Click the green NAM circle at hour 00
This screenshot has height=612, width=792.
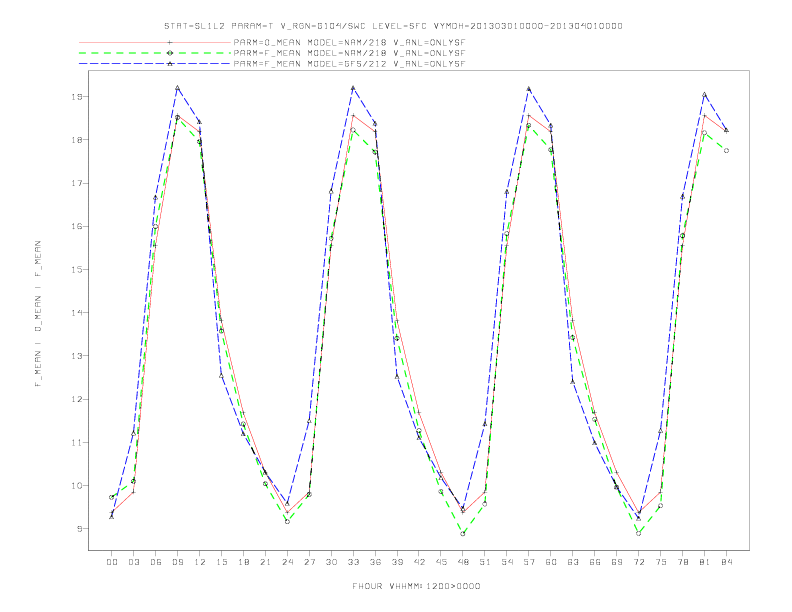click(x=112, y=497)
